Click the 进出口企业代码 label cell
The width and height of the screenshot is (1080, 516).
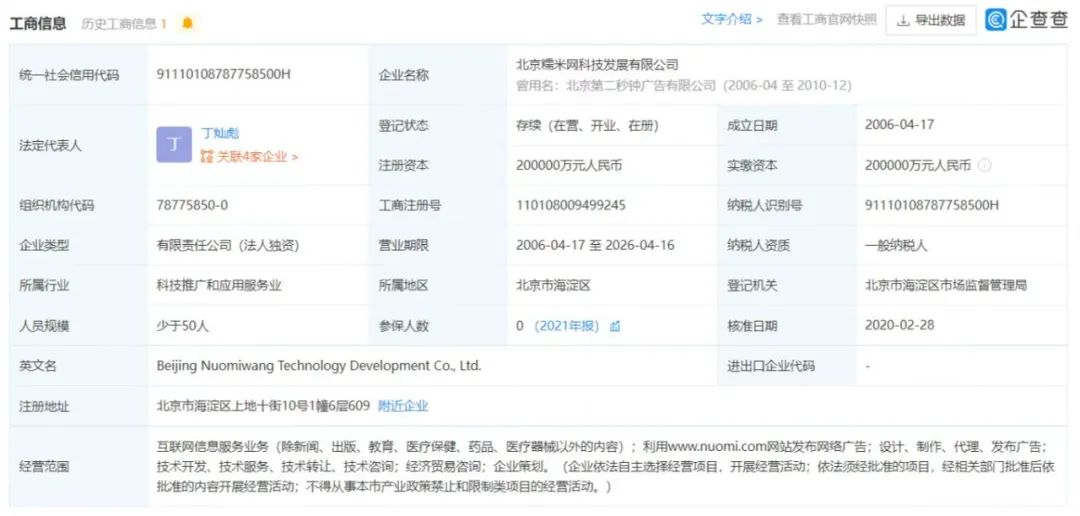point(787,366)
